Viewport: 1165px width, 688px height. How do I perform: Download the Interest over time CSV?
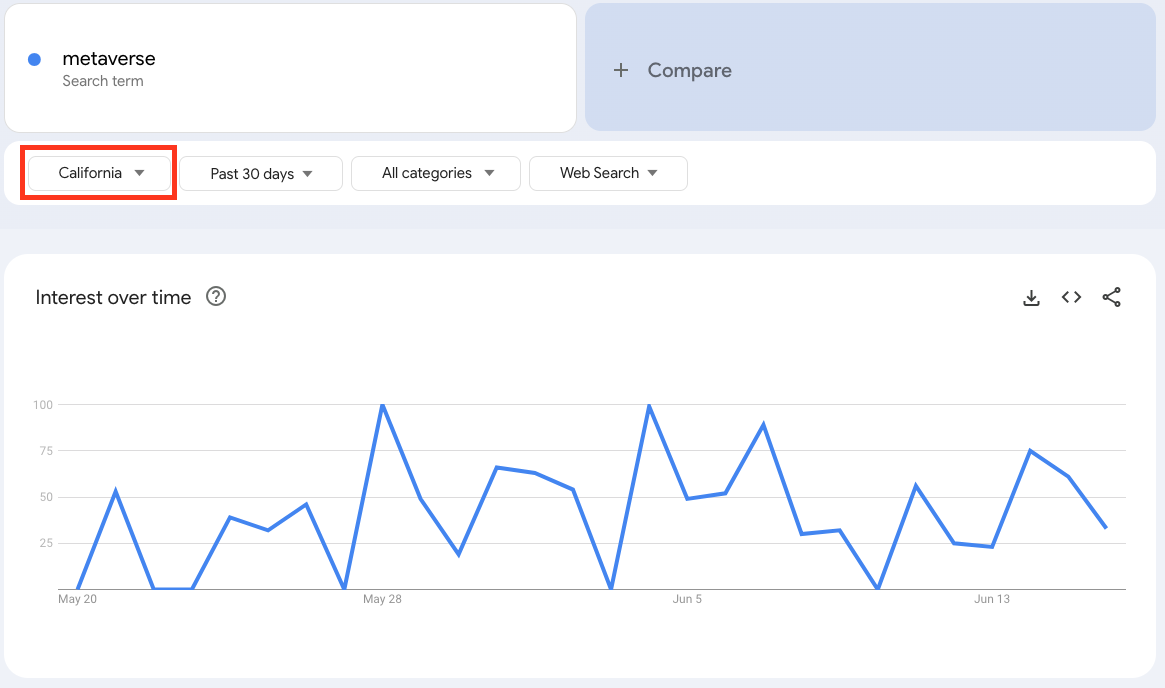pos(1031,298)
